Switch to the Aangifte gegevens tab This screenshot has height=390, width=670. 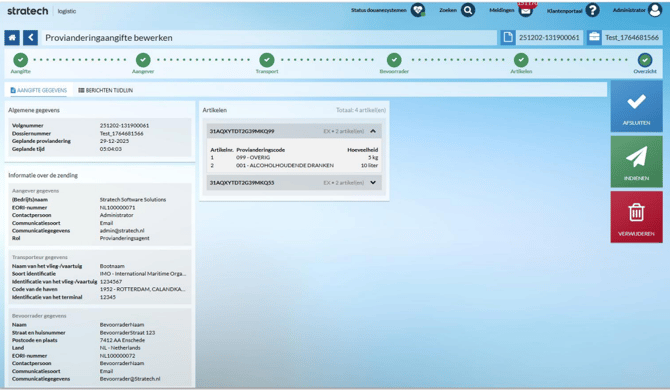coord(39,90)
